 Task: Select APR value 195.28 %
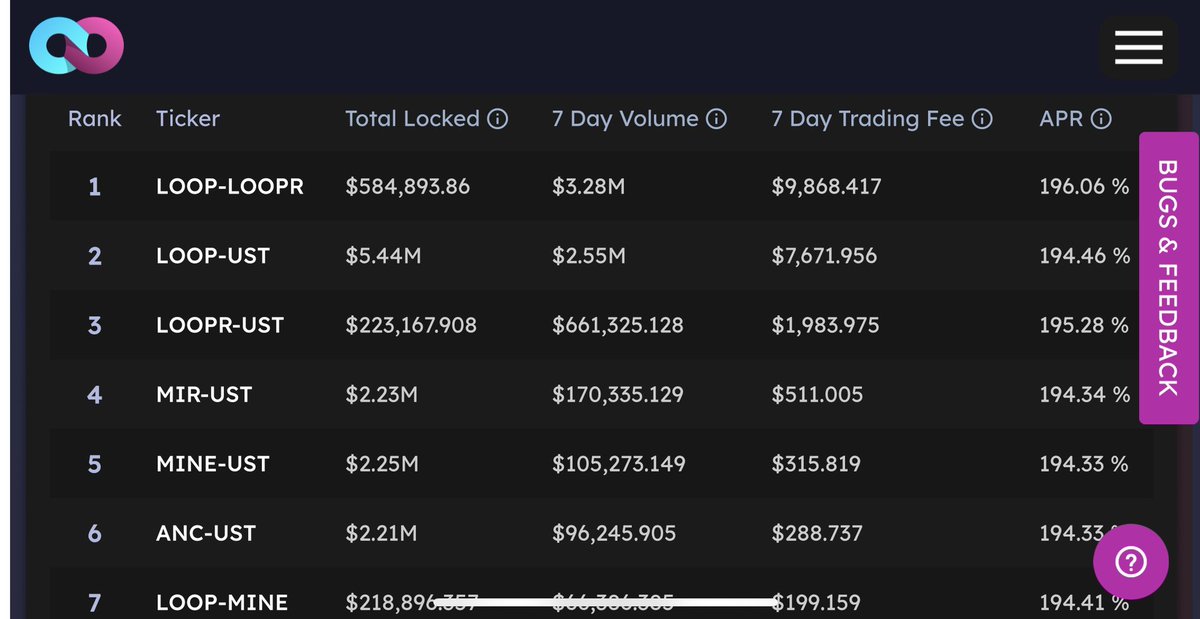[x=1084, y=325]
